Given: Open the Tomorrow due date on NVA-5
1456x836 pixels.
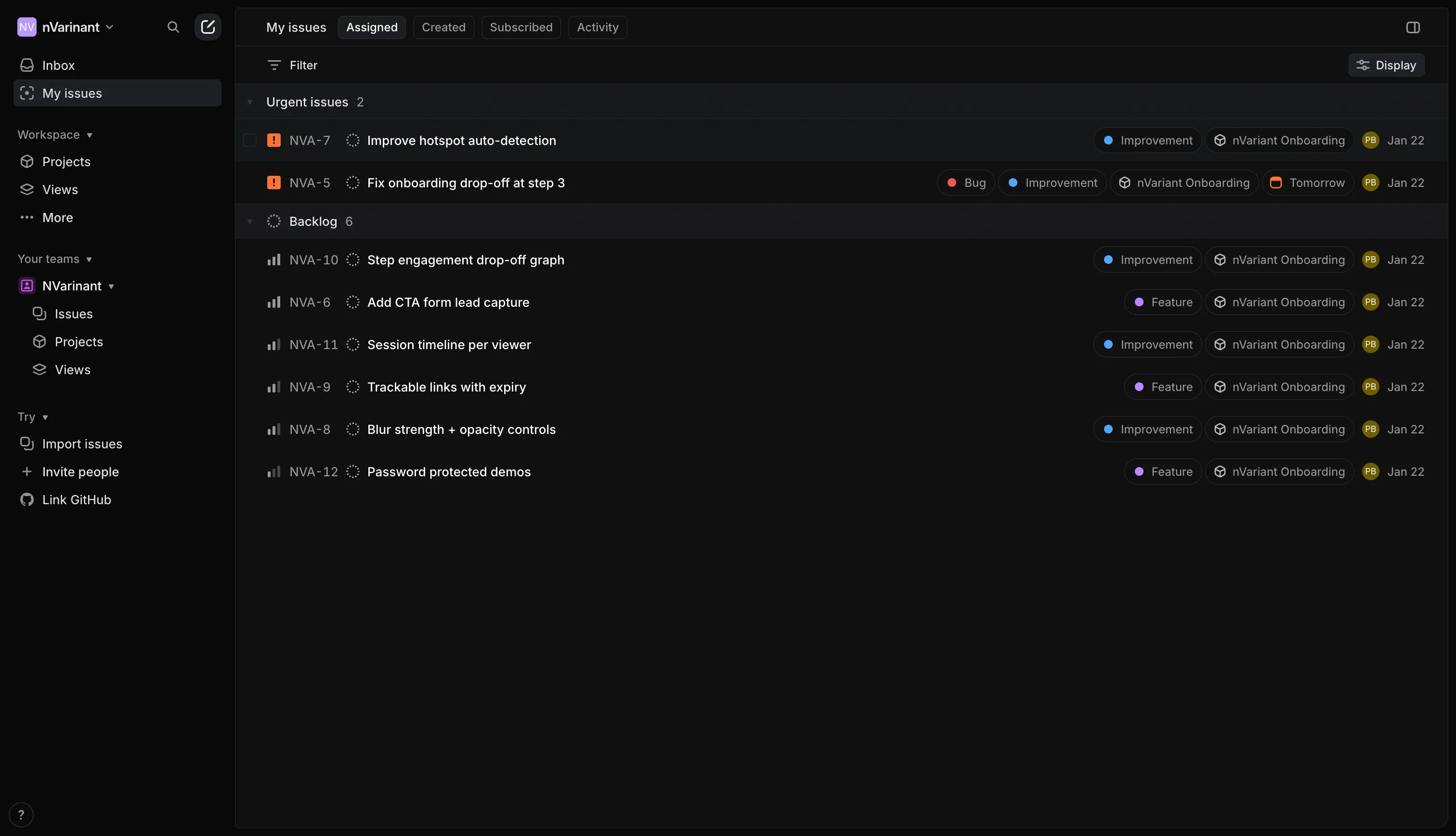Looking at the screenshot, I should pyautogui.click(x=1307, y=183).
